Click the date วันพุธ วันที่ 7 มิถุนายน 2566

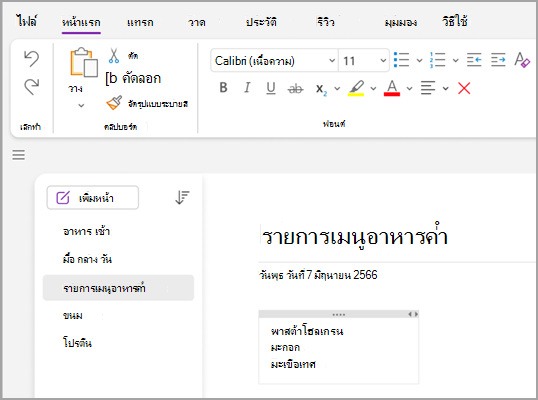click(x=318, y=275)
